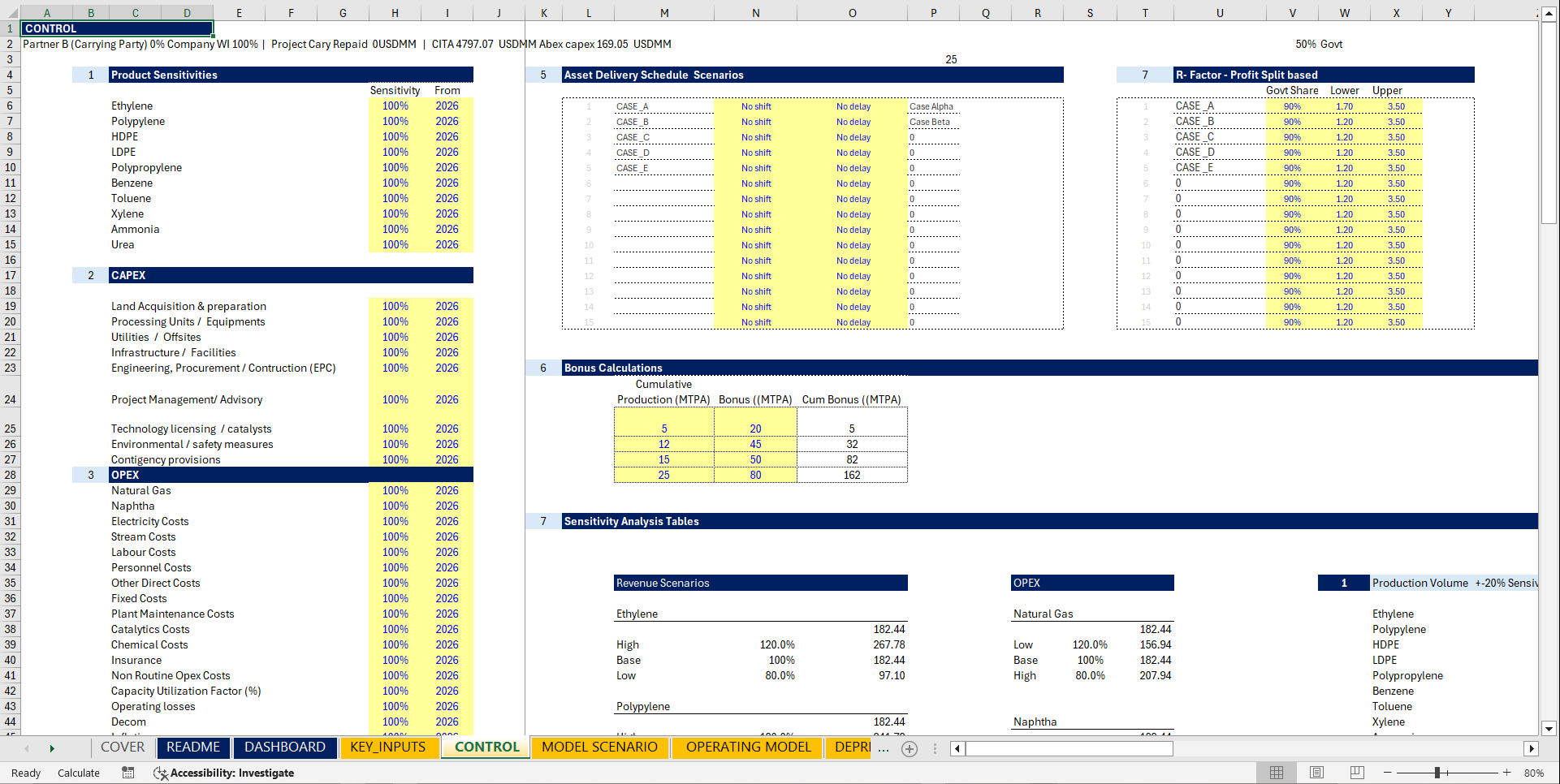This screenshot has height=784, width=1560.
Task: Click Calculate in the status bar
Action: point(78,773)
